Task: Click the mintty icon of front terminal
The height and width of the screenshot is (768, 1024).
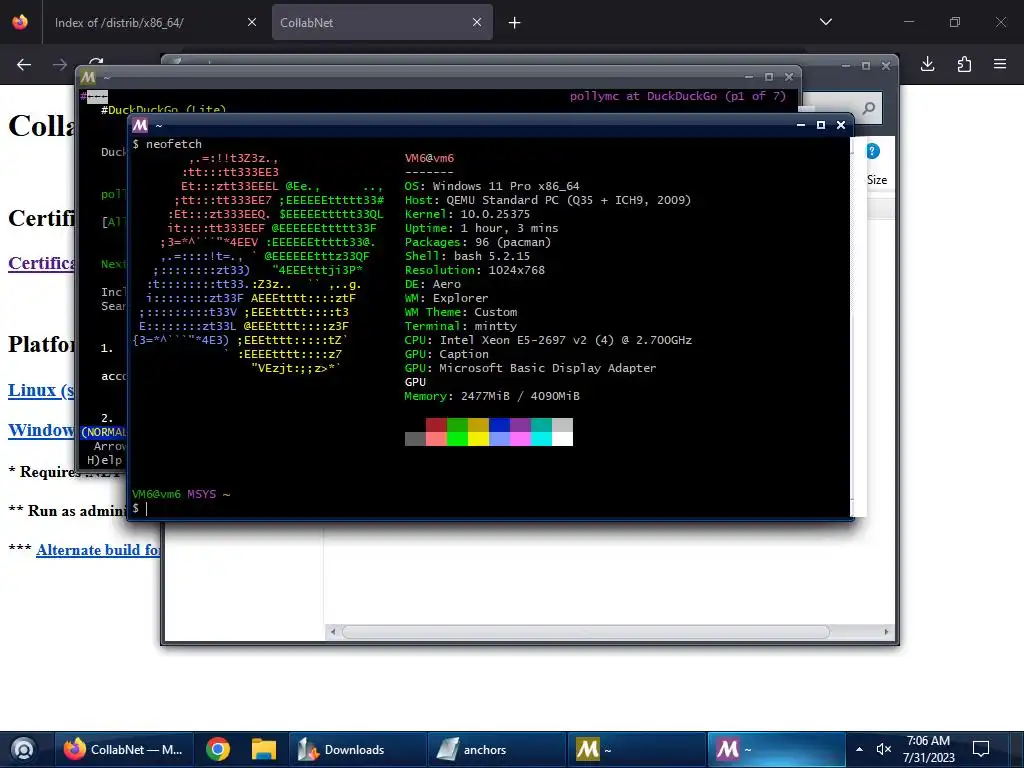Action: [x=140, y=125]
